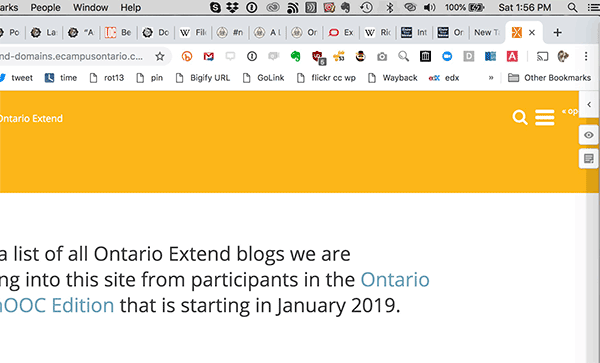Open the orange hypothes.is-like extension icon
Viewport: 600px width, 363px height.
(x=187, y=57)
